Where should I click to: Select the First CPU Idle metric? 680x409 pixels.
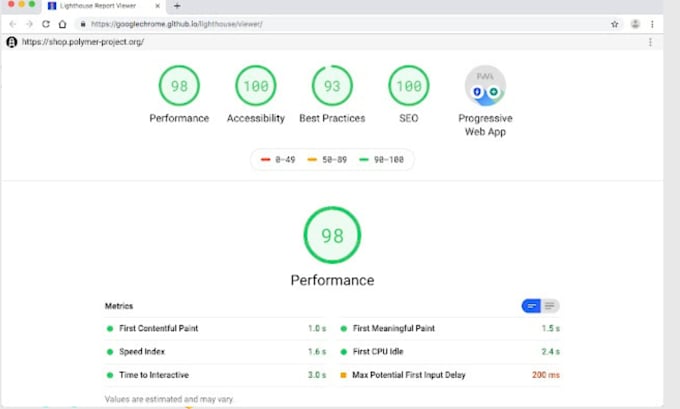coord(450,352)
